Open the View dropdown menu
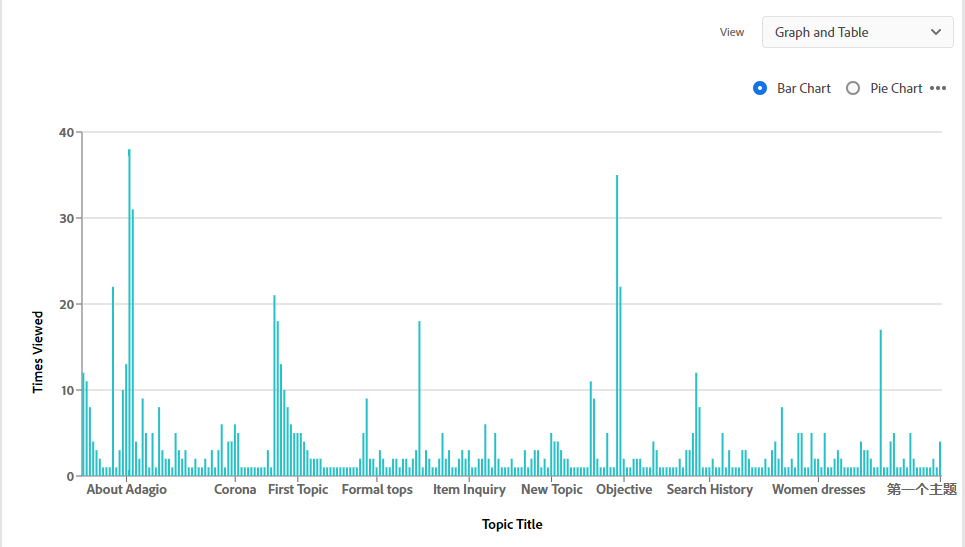 857,32
